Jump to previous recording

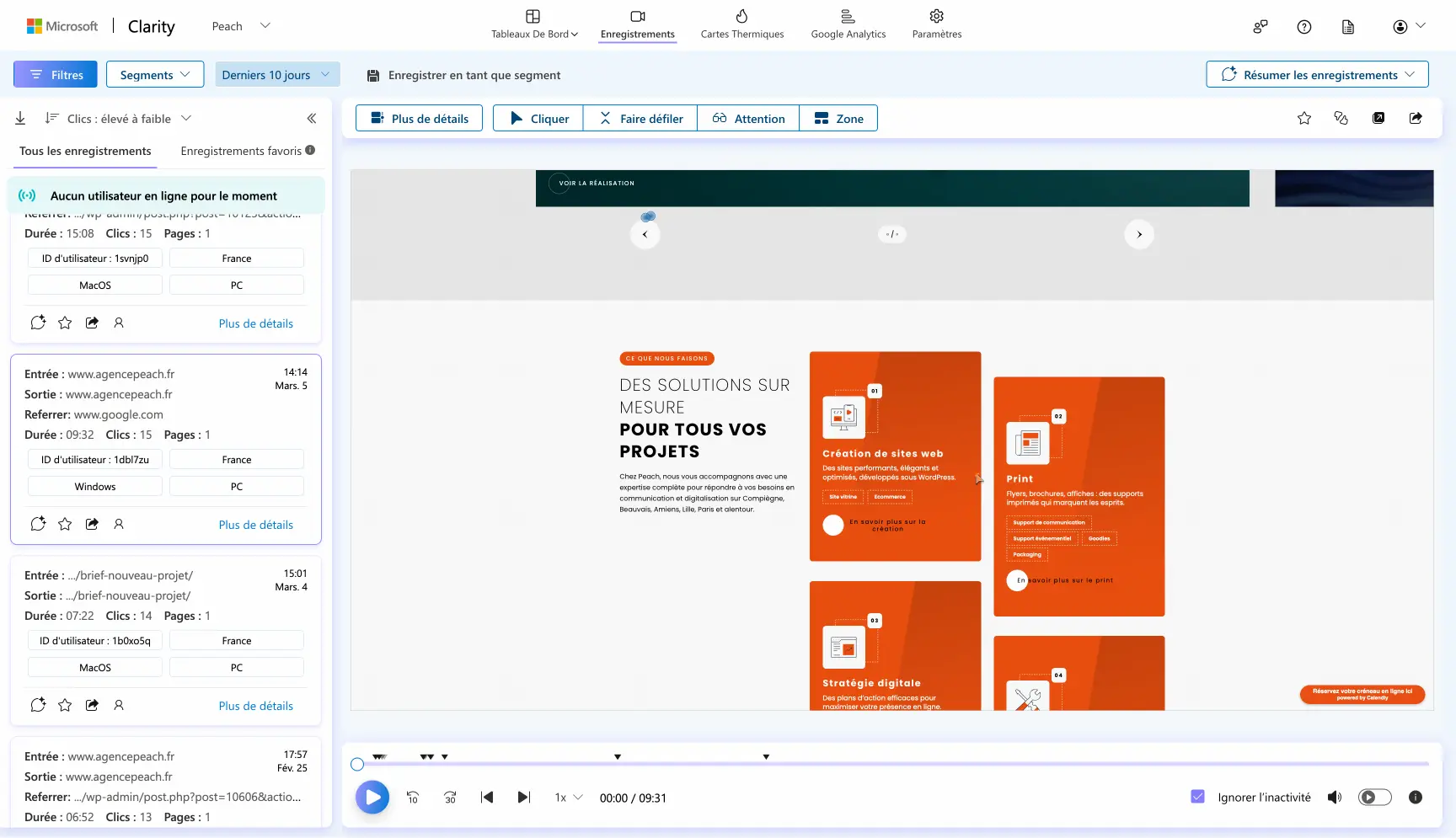(x=487, y=798)
